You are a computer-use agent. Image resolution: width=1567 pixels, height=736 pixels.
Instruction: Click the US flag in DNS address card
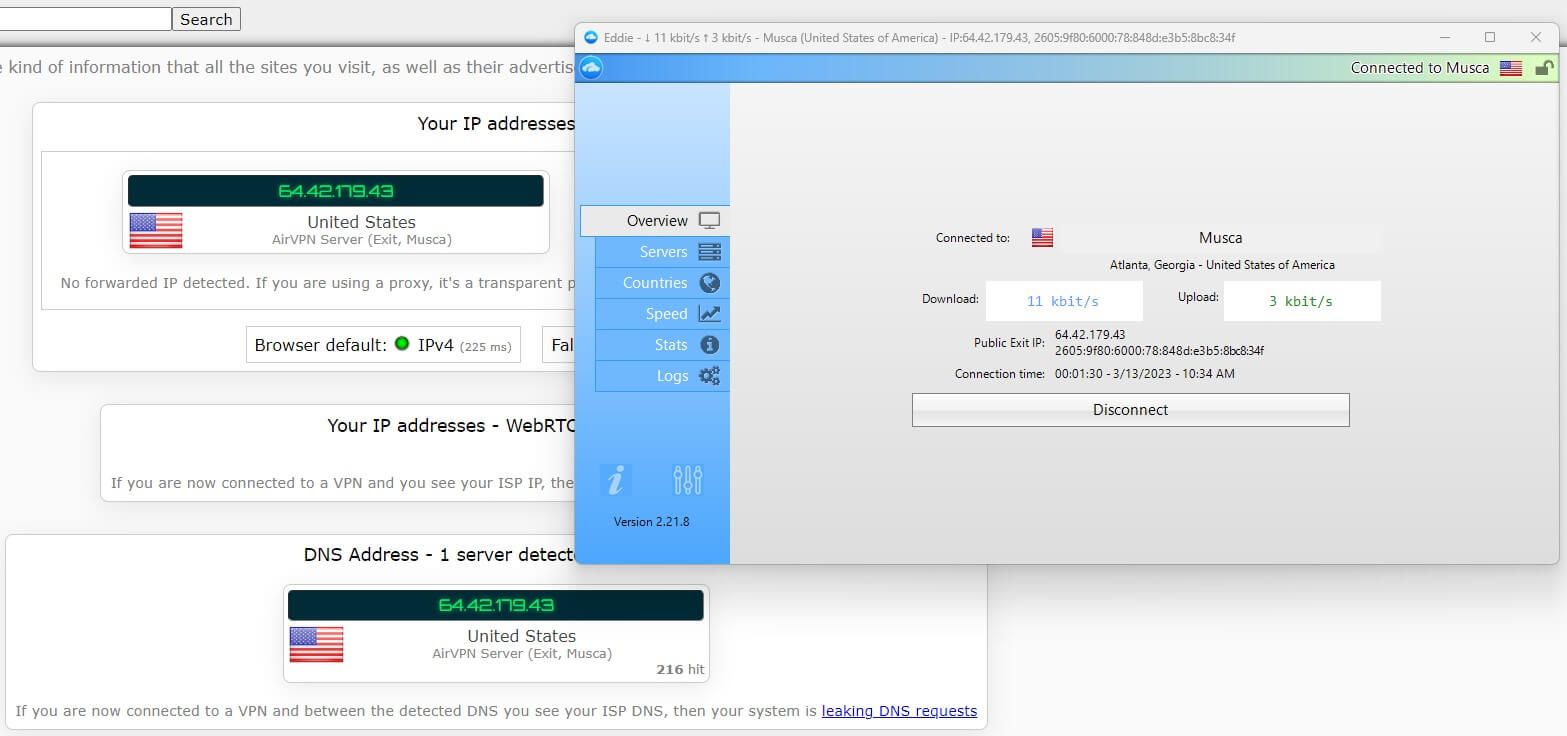click(316, 644)
